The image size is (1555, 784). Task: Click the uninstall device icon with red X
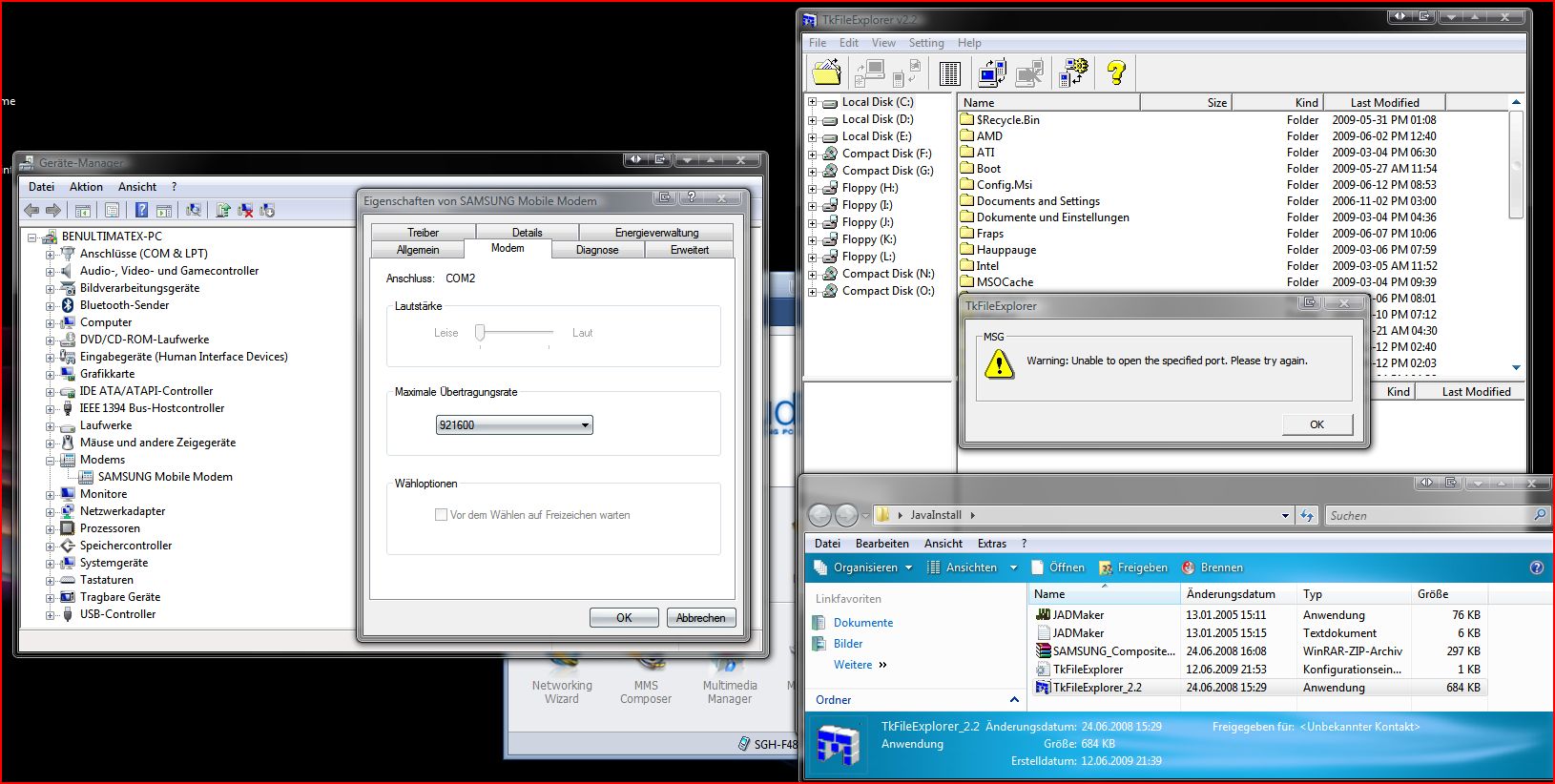pyautogui.click(x=245, y=210)
